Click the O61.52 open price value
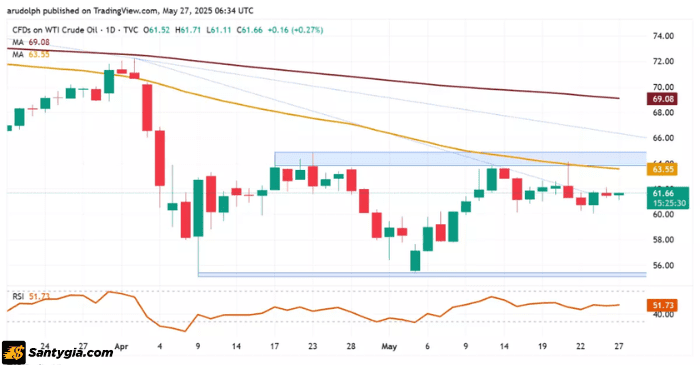700x365 pixels. pos(156,30)
